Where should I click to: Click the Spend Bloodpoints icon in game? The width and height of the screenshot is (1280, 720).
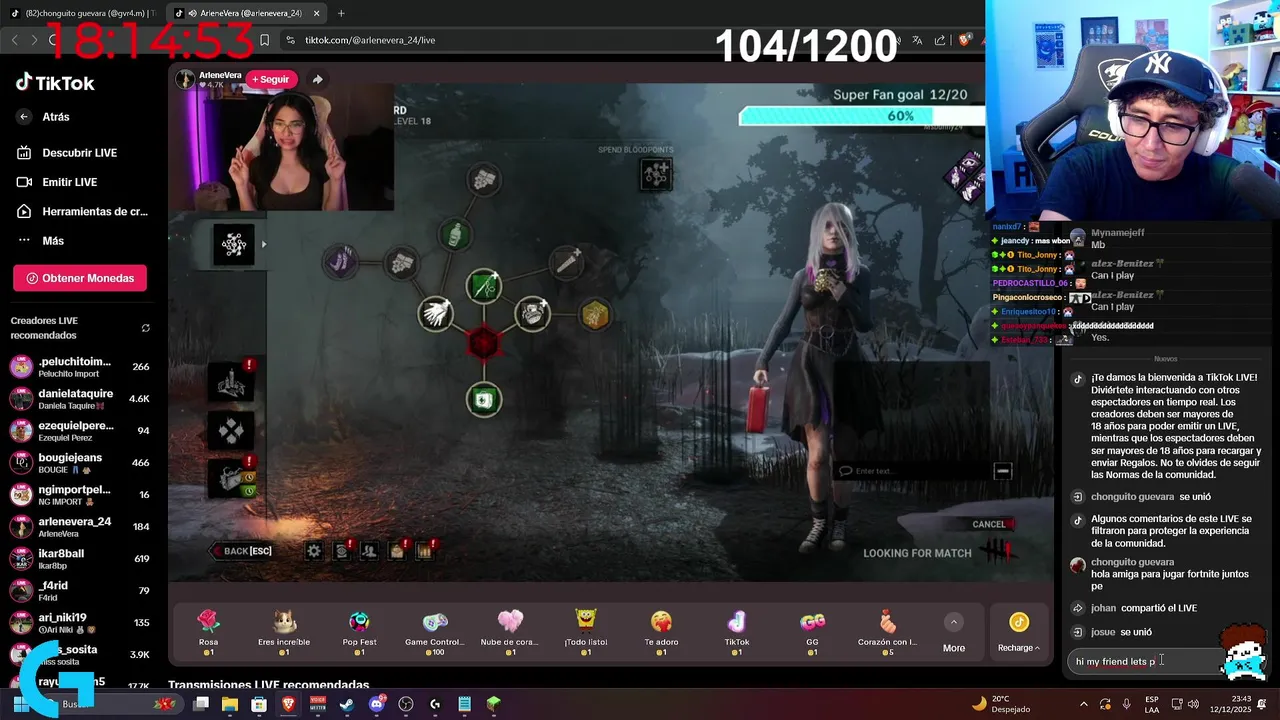click(x=656, y=174)
